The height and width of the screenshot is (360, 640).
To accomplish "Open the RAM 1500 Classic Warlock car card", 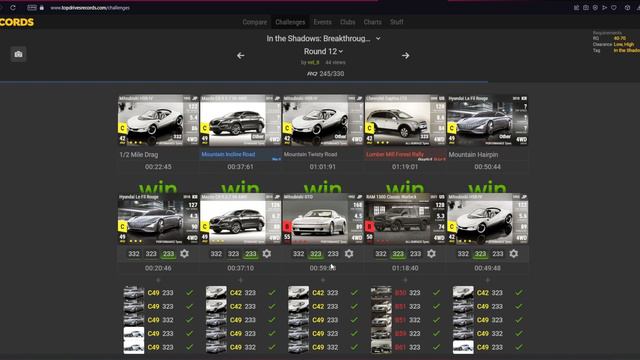I will coord(405,219).
